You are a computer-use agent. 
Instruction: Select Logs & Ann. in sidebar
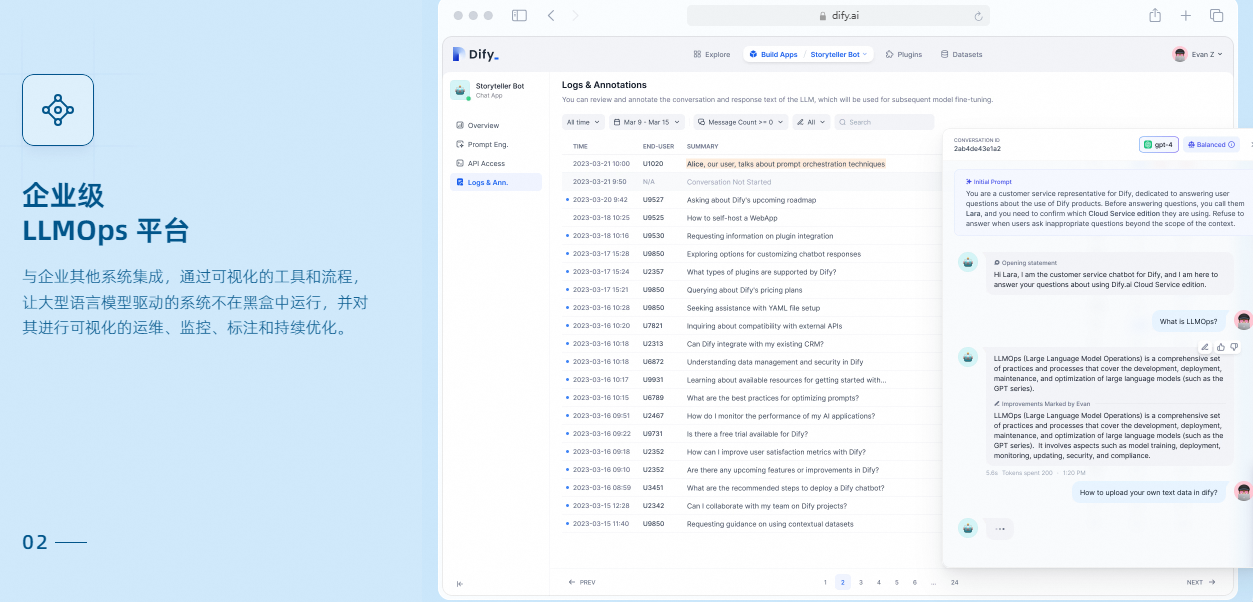pyautogui.click(x=496, y=182)
